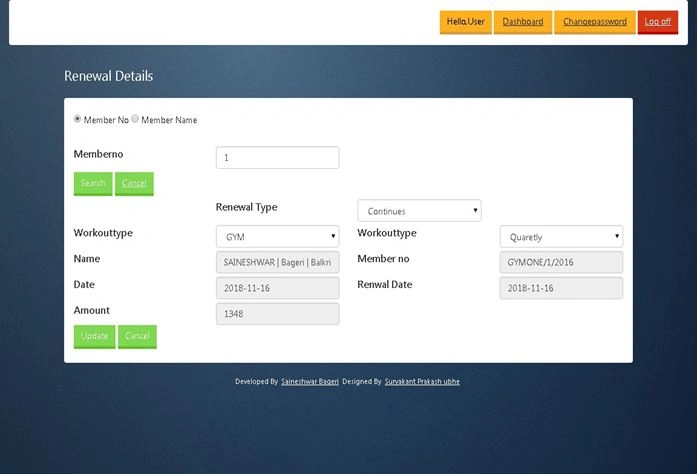
Task: Click the green Update button
Action: click(x=94, y=336)
